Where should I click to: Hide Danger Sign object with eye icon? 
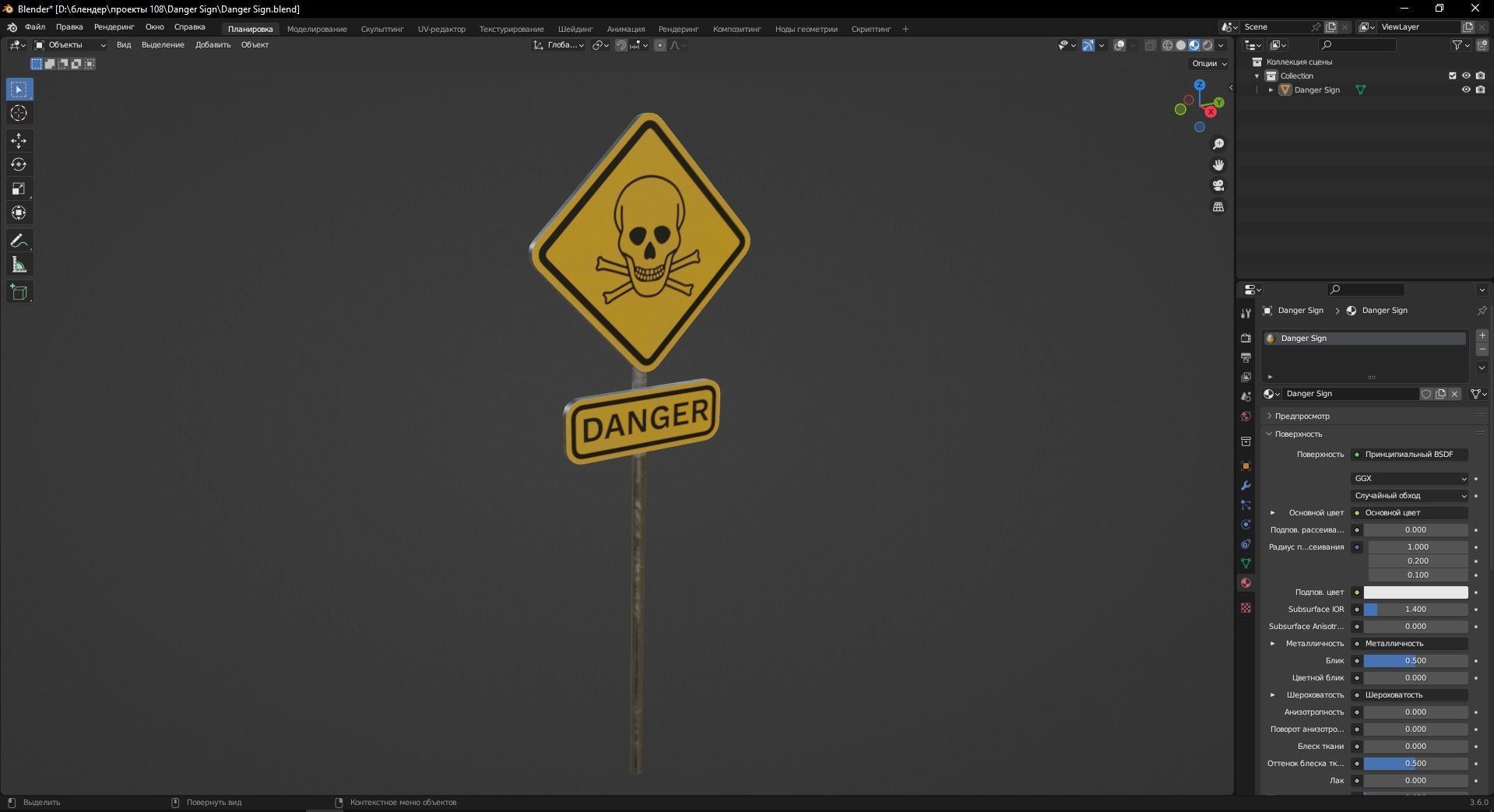(x=1466, y=90)
